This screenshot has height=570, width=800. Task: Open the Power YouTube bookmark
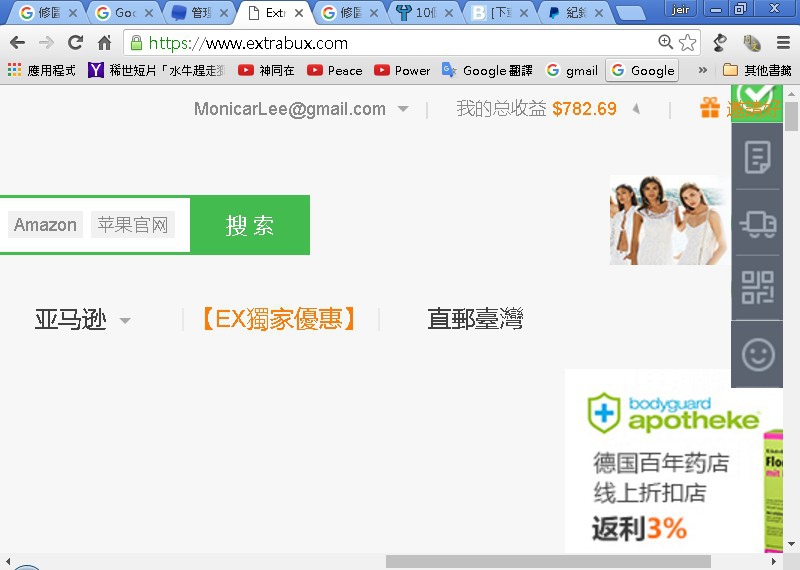[402, 70]
